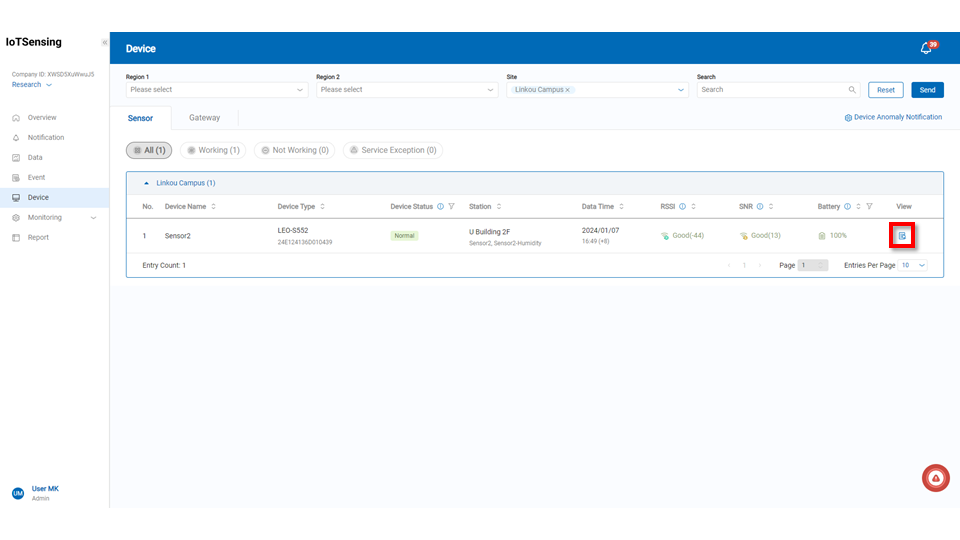Click the red floating alert button
This screenshot has width=960, height=540.
935,478
